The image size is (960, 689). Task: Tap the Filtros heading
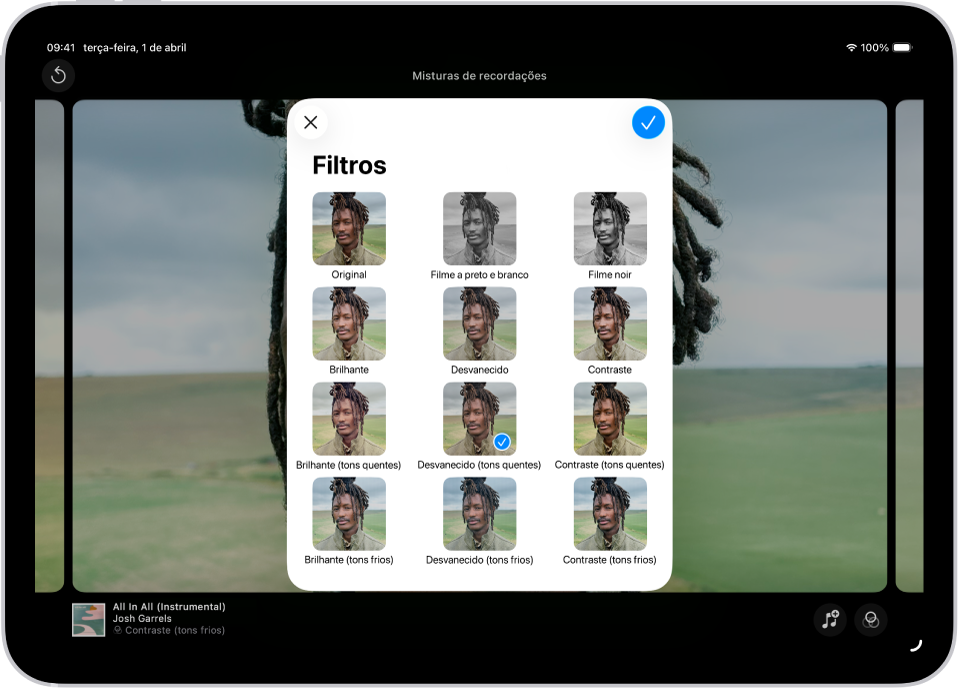click(349, 165)
